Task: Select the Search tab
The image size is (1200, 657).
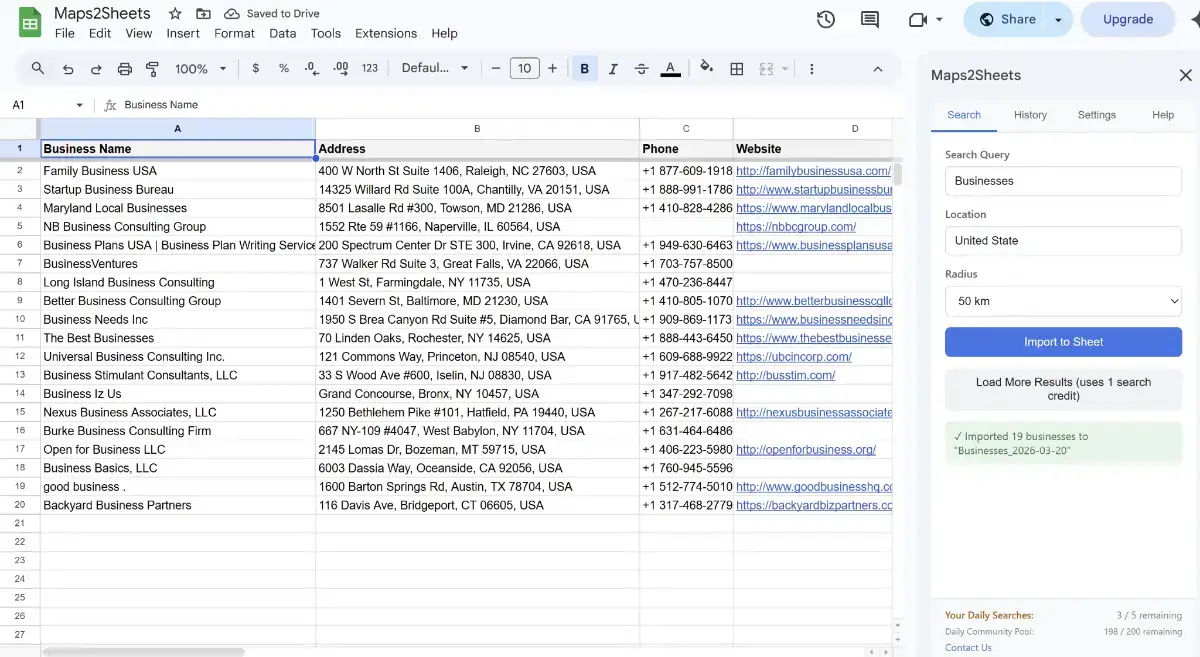Action: (964, 115)
